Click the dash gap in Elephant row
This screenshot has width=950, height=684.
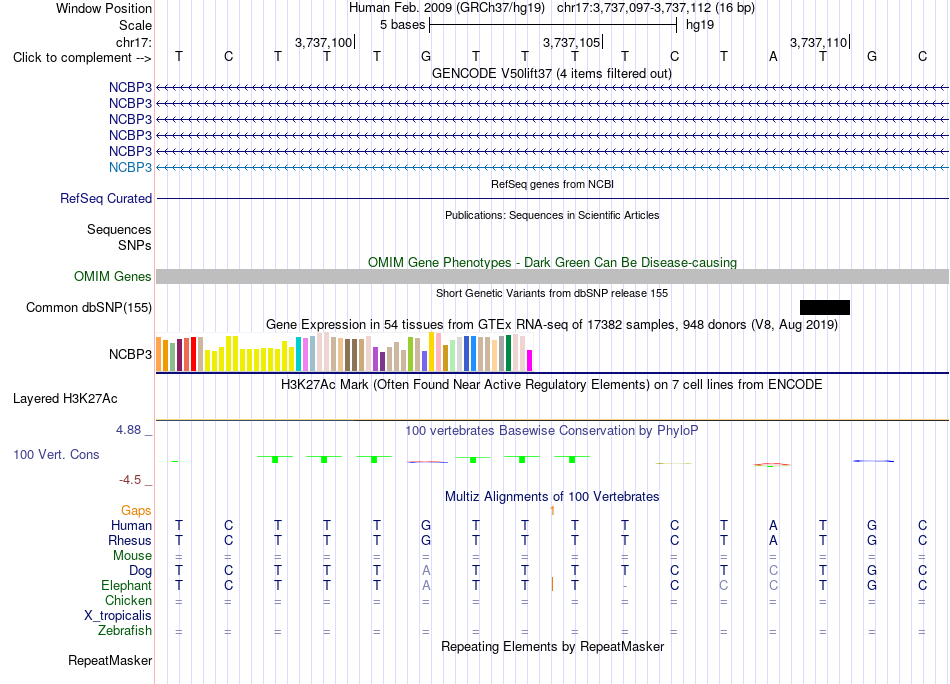point(625,586)
